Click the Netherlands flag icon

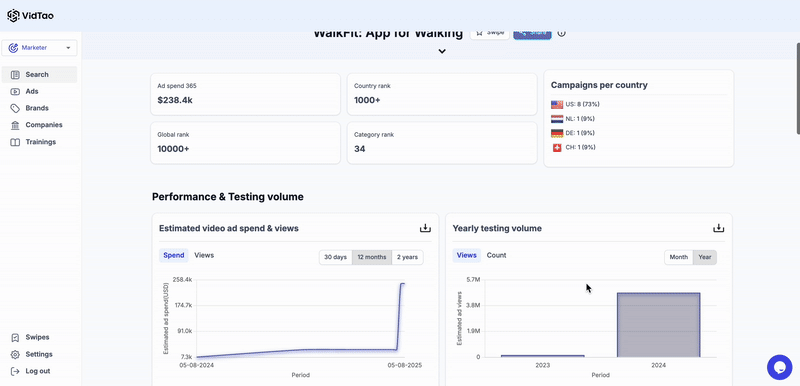tap(557, 119)
